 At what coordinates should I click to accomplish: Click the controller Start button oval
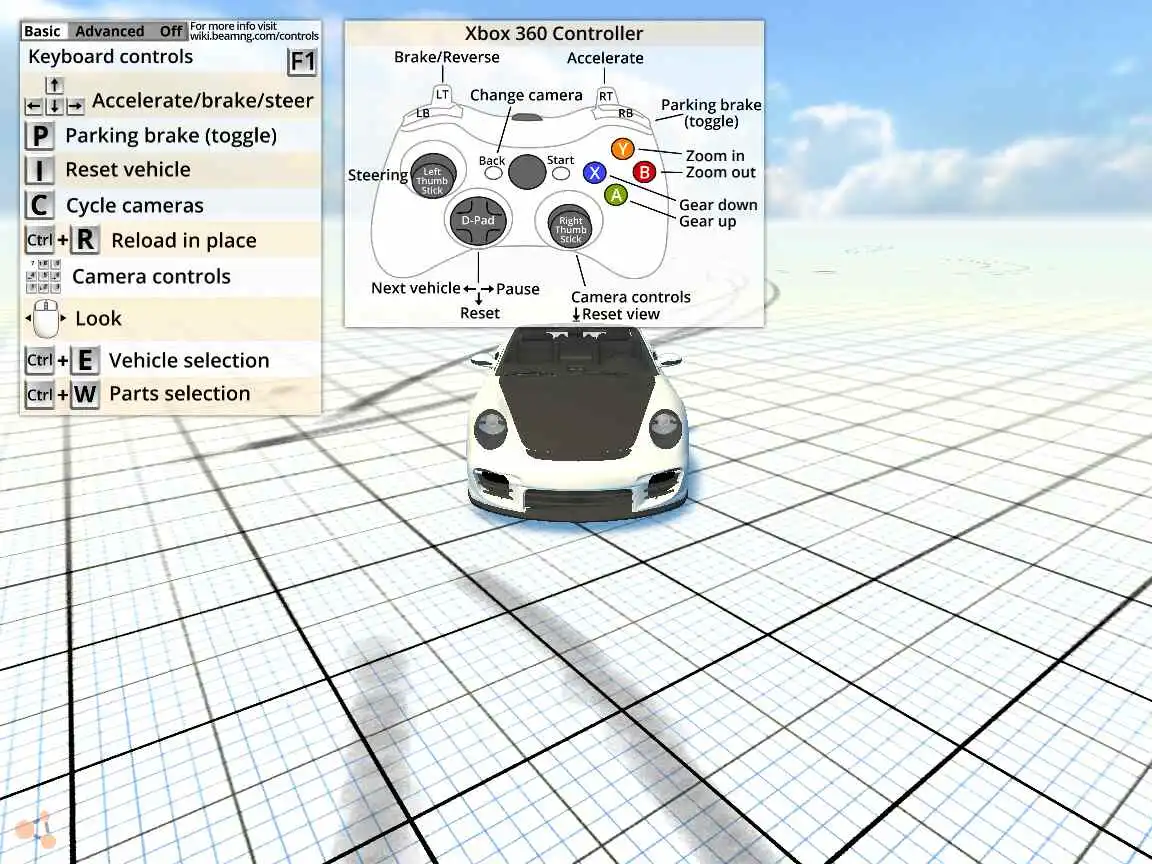tap(561, 173)
